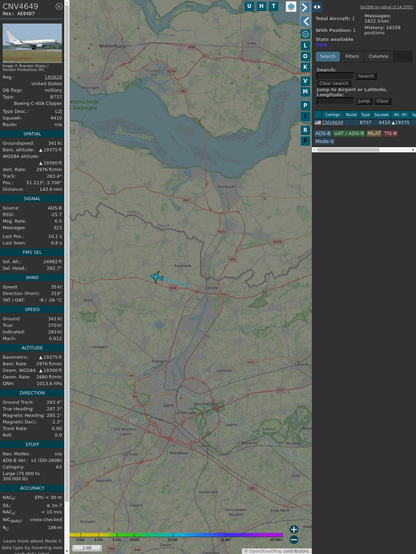
Task: Zoom in the map with plus icon
Action: tap(294, 529)
